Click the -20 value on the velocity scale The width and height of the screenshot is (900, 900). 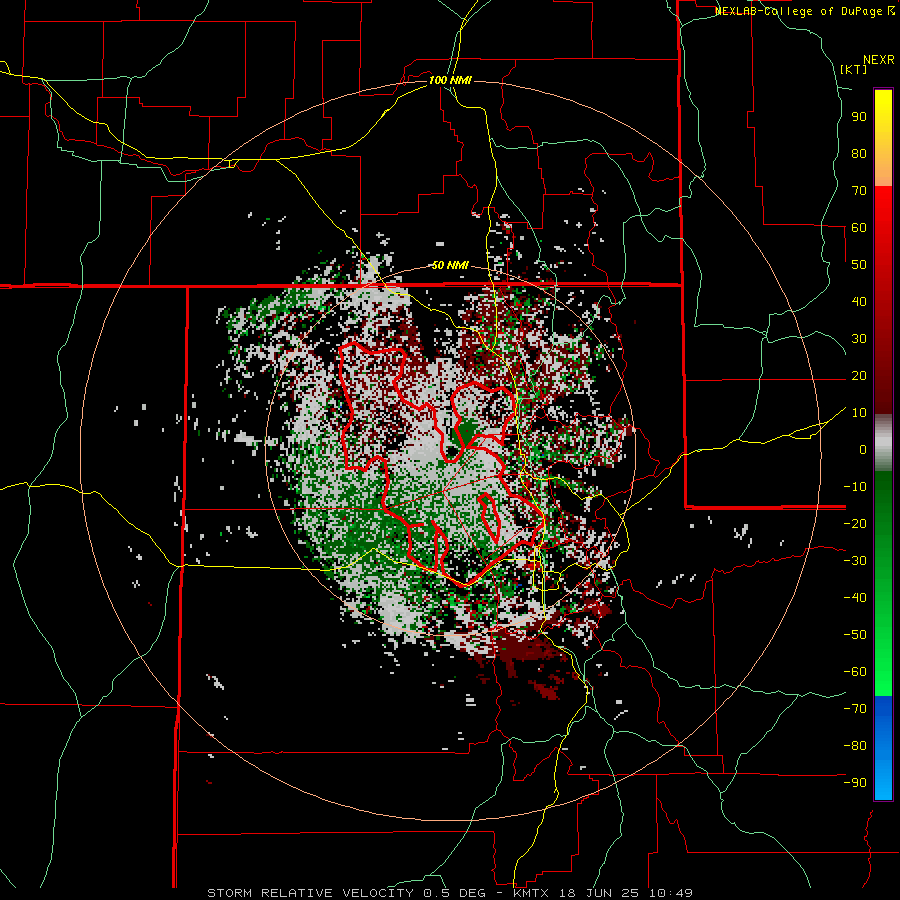tap(855, 524)
